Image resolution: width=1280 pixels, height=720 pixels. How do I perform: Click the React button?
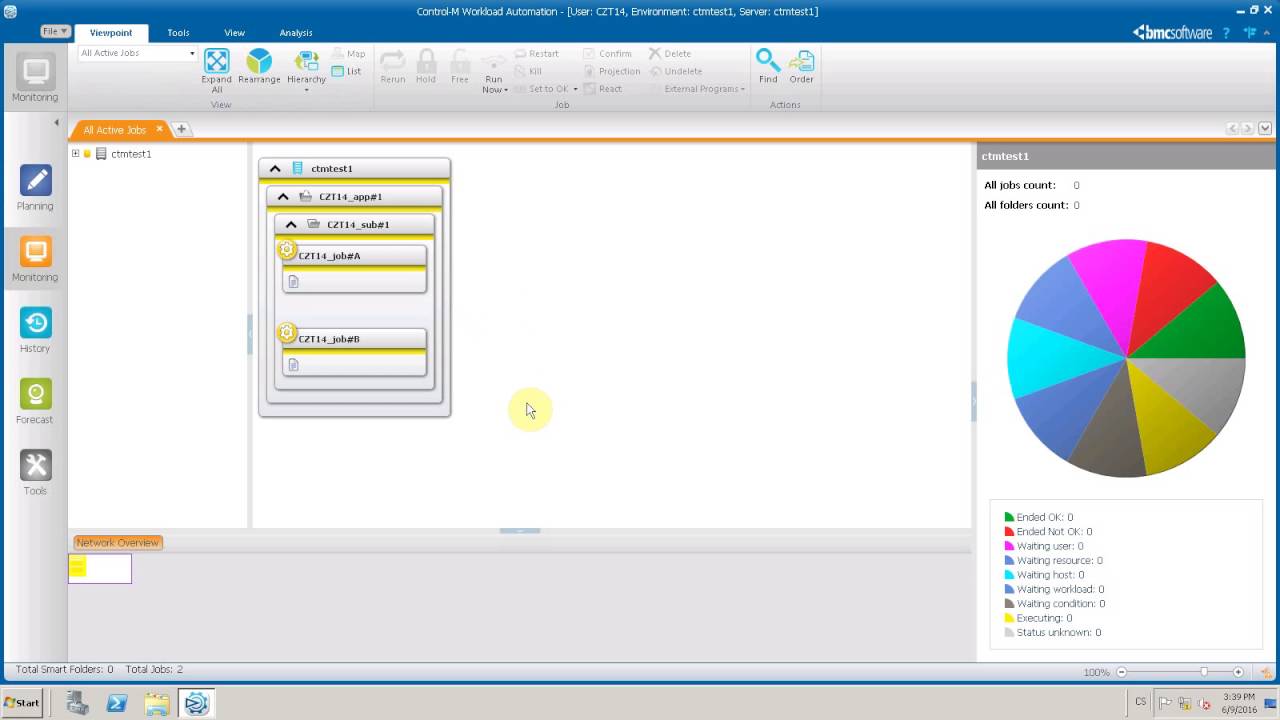click(603, 89)
